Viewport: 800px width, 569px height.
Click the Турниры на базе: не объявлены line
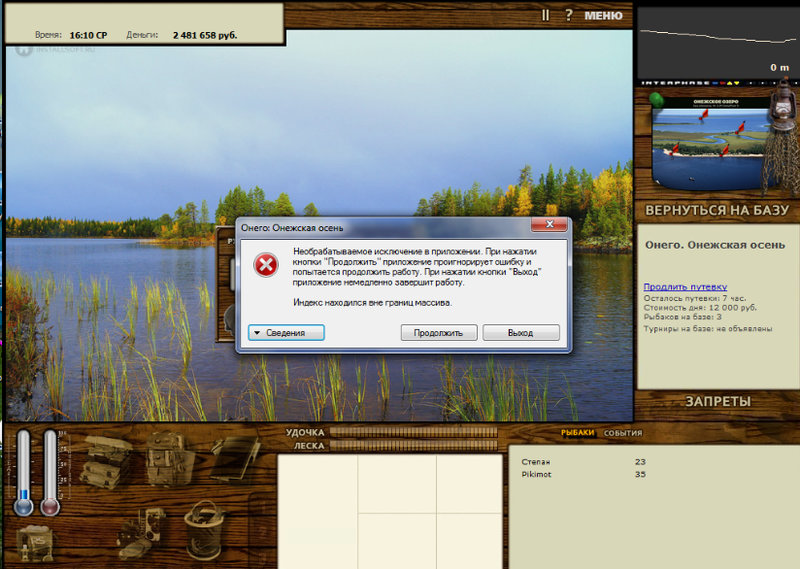point(708,329)
